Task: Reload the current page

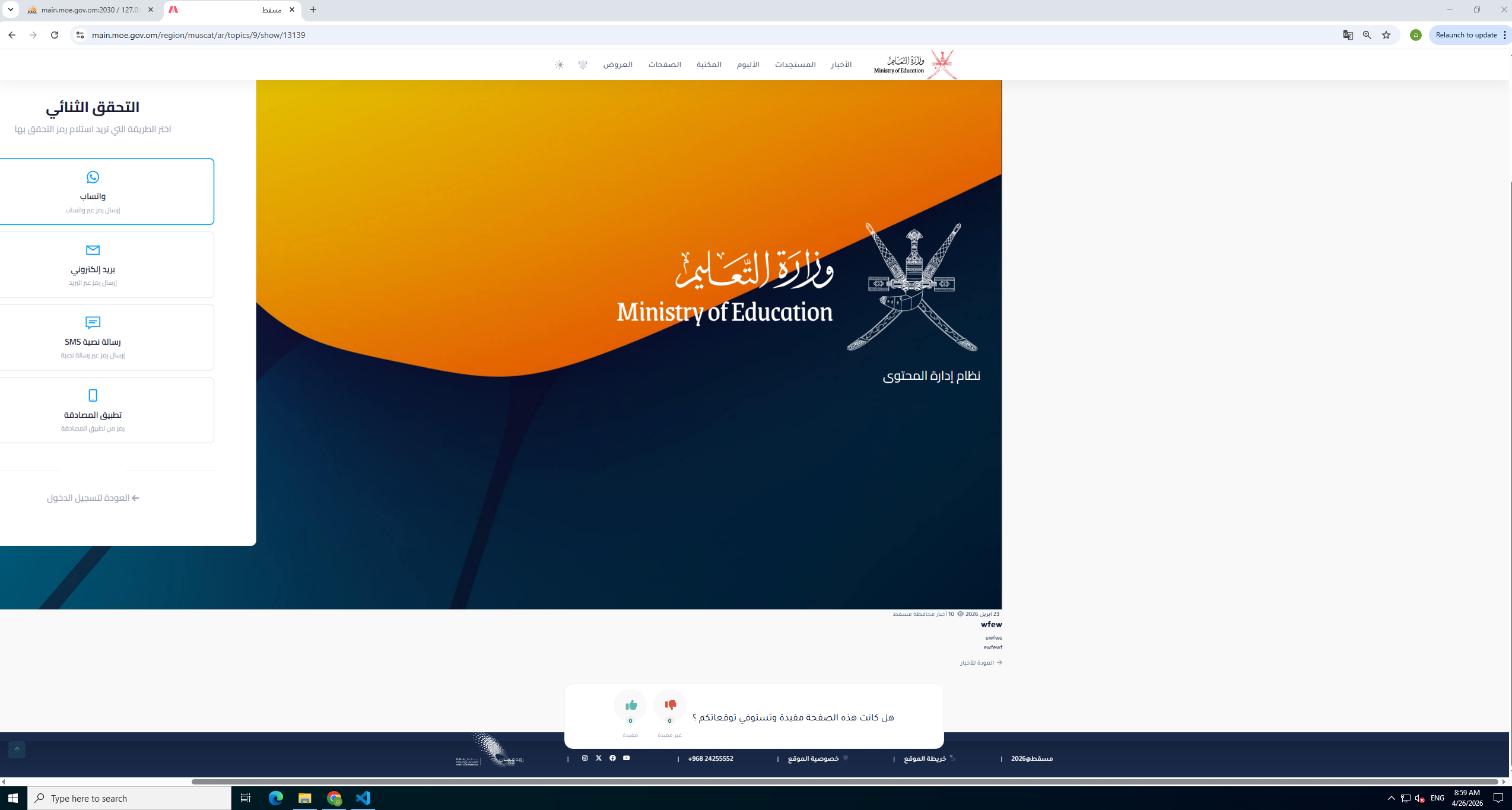Action: click(55, 35)
